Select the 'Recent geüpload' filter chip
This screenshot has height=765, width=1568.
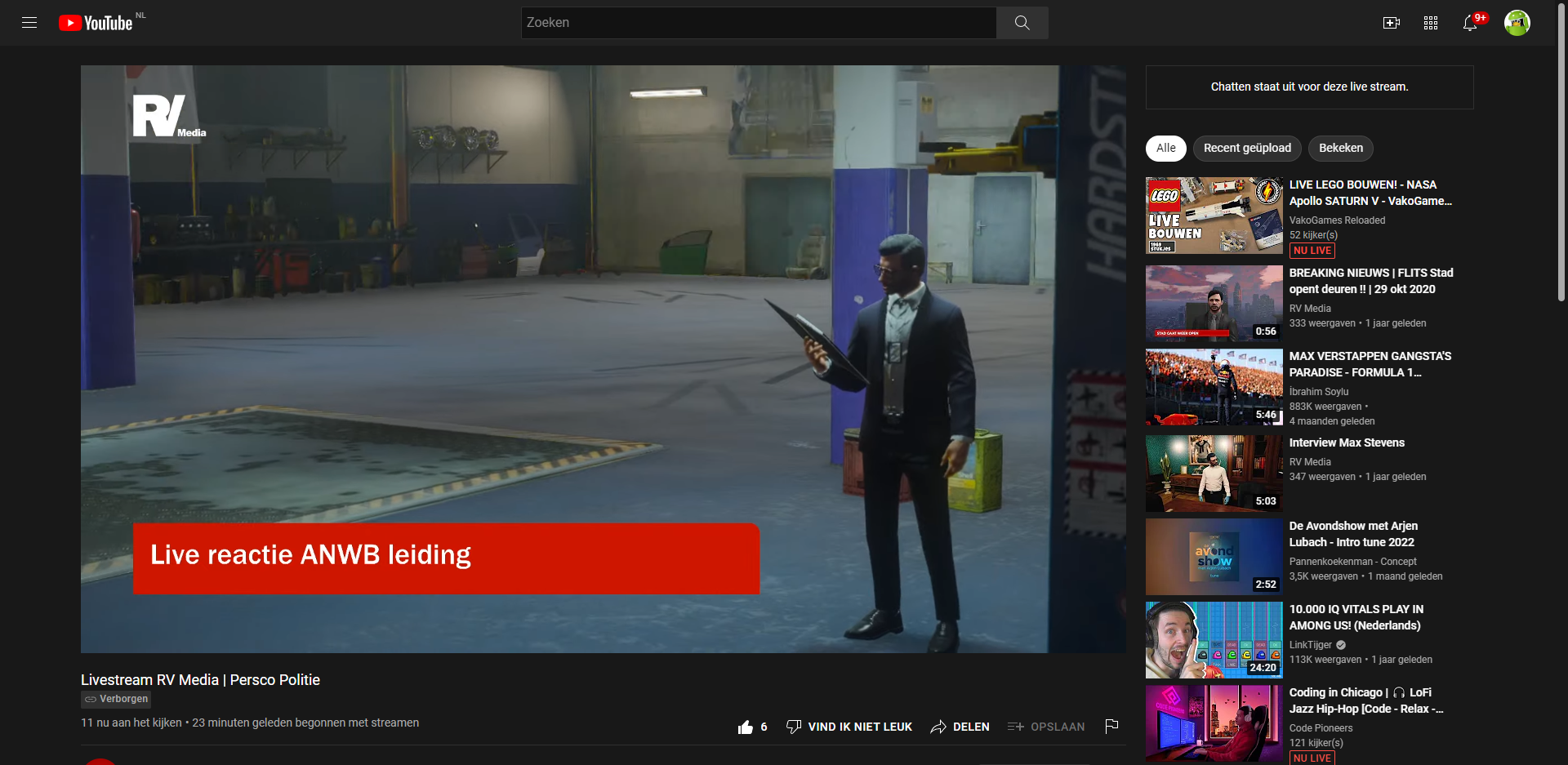1247,148
